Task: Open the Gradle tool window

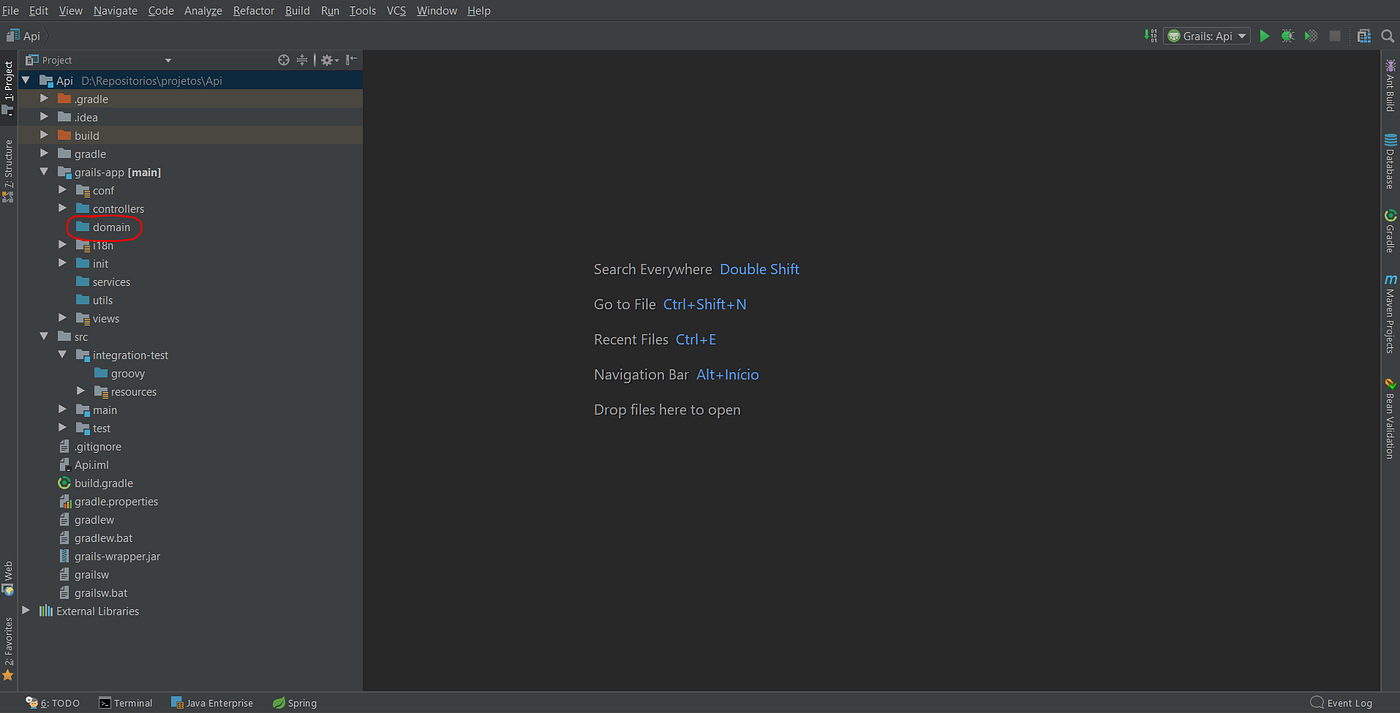Action: [1391, 230]
